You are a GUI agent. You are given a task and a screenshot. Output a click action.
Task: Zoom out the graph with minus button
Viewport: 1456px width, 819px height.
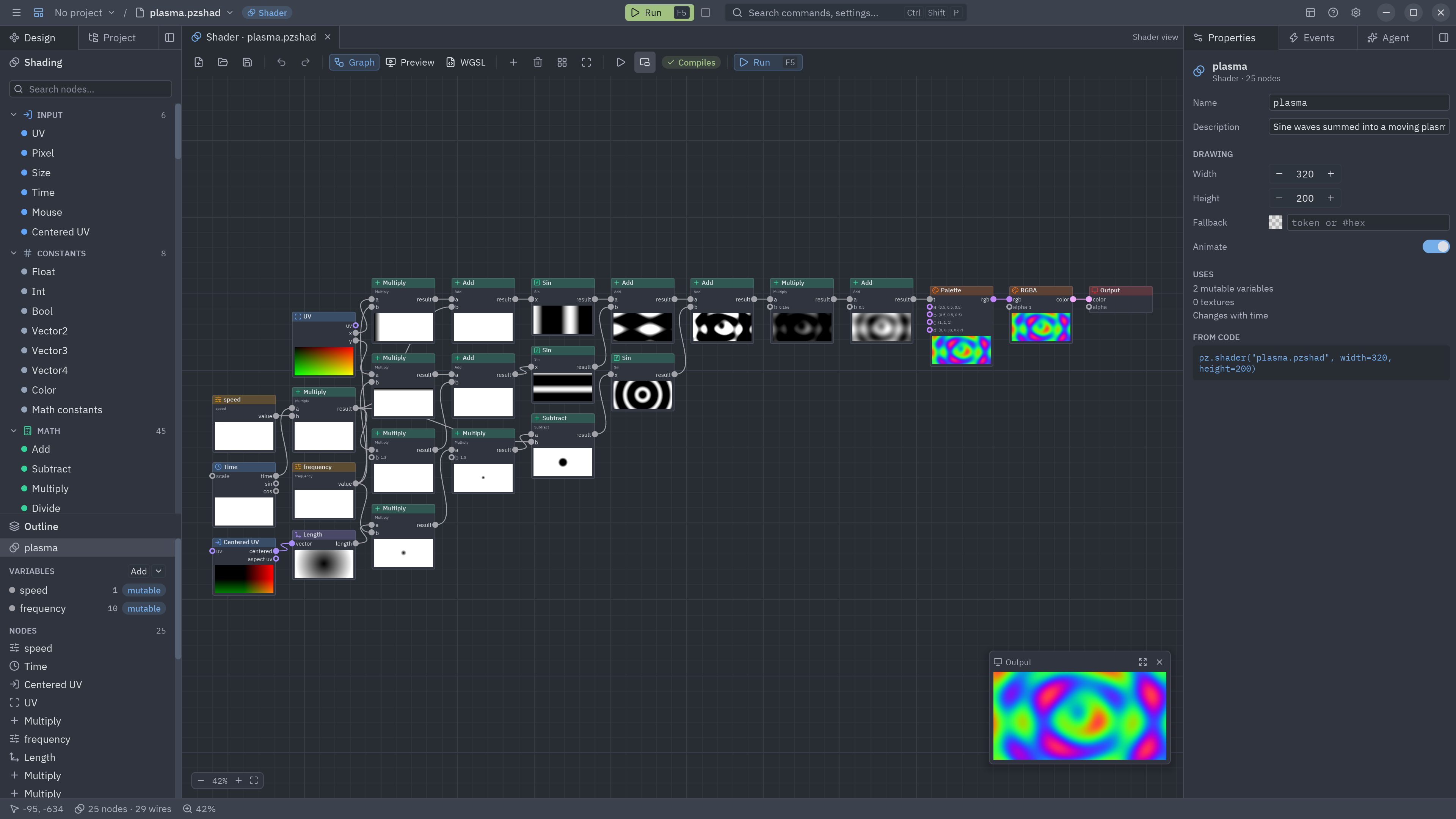pos(201,781)
